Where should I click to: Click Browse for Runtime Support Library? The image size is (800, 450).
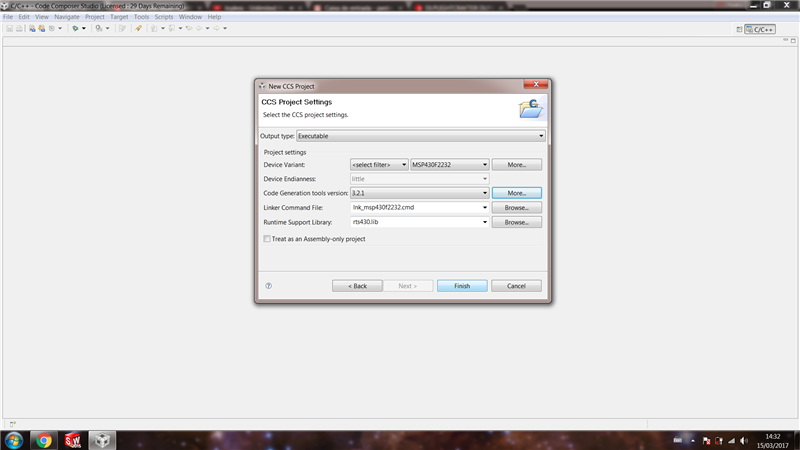pos(516,222)
